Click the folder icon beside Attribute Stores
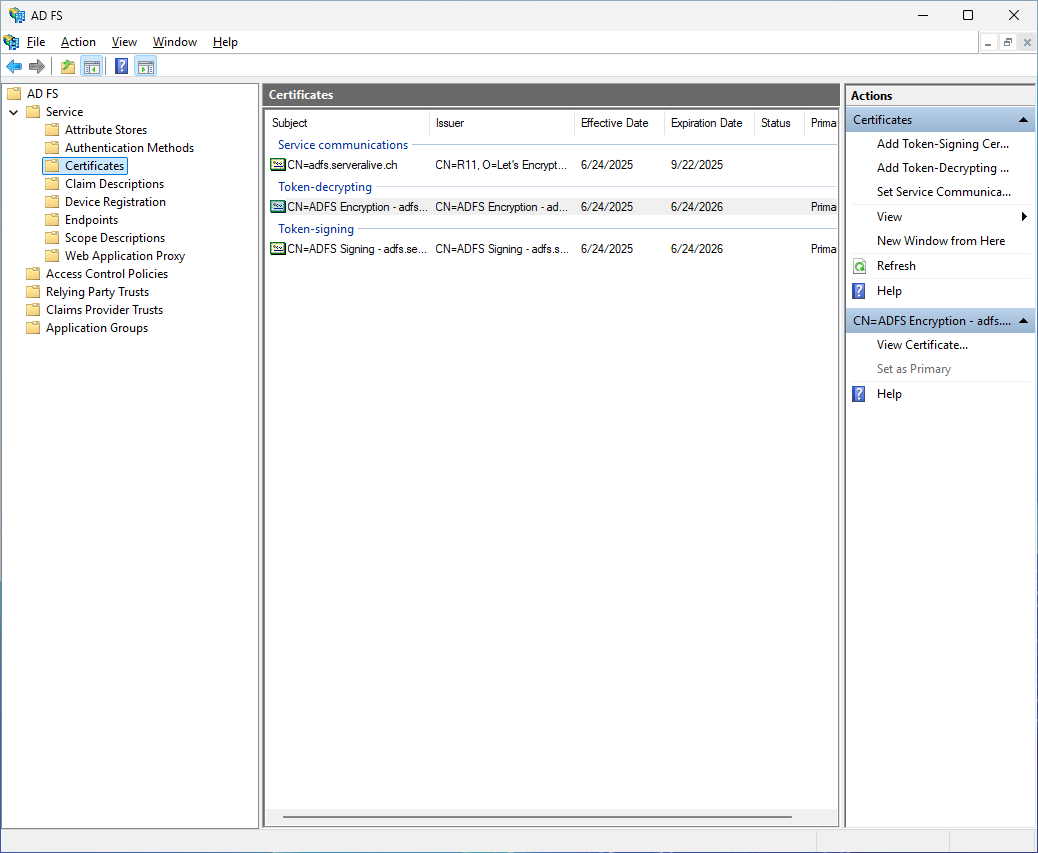Viewport: 1038px width, 853px height. coord(52,130)
